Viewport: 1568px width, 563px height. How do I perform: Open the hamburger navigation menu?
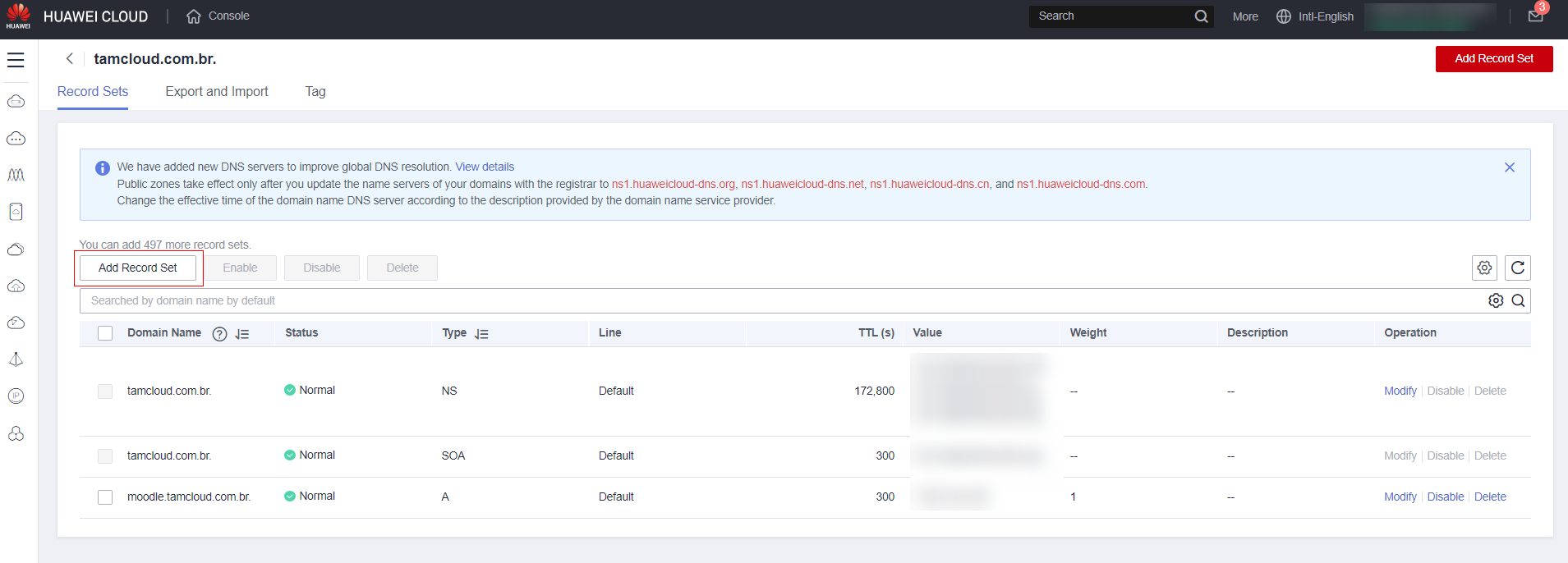coord(16,60)
